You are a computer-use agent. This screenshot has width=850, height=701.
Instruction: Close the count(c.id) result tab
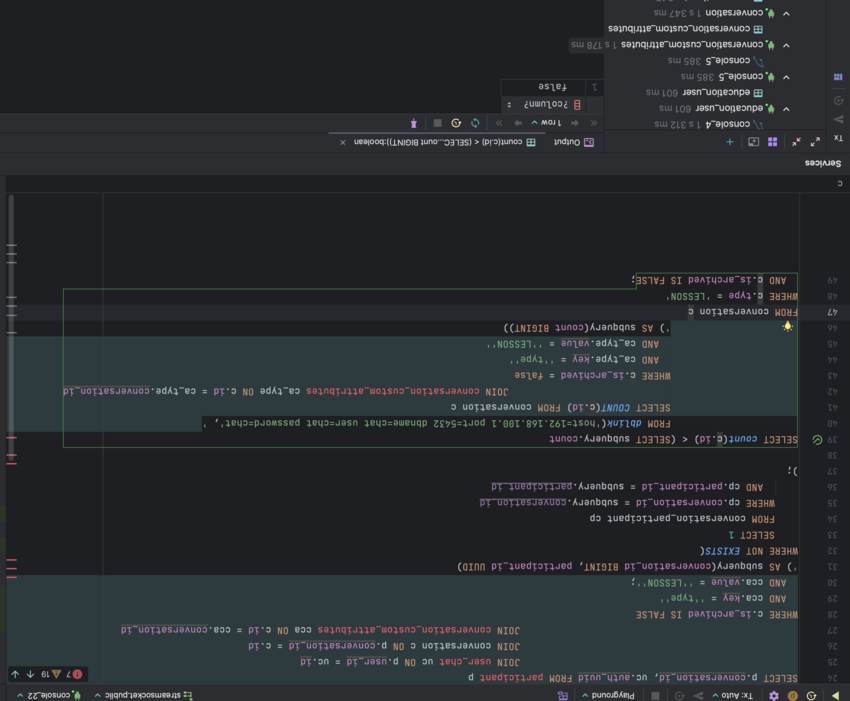coord(343,143)
